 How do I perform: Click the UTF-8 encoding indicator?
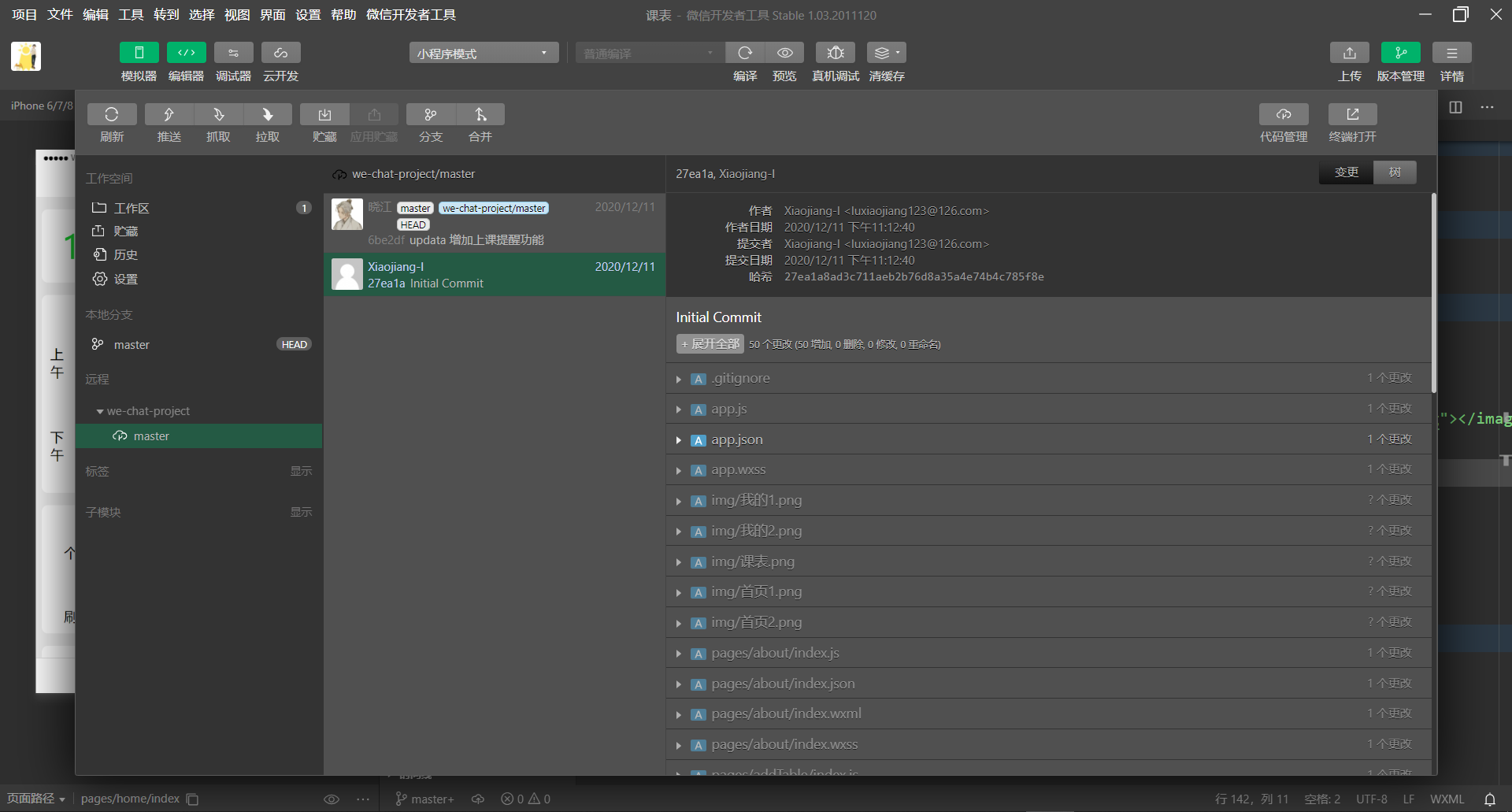[1372, 799]
